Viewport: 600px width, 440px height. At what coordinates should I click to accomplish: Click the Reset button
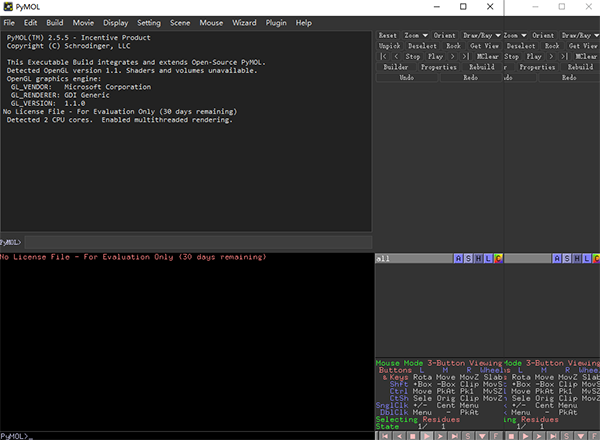click(388, 35)
